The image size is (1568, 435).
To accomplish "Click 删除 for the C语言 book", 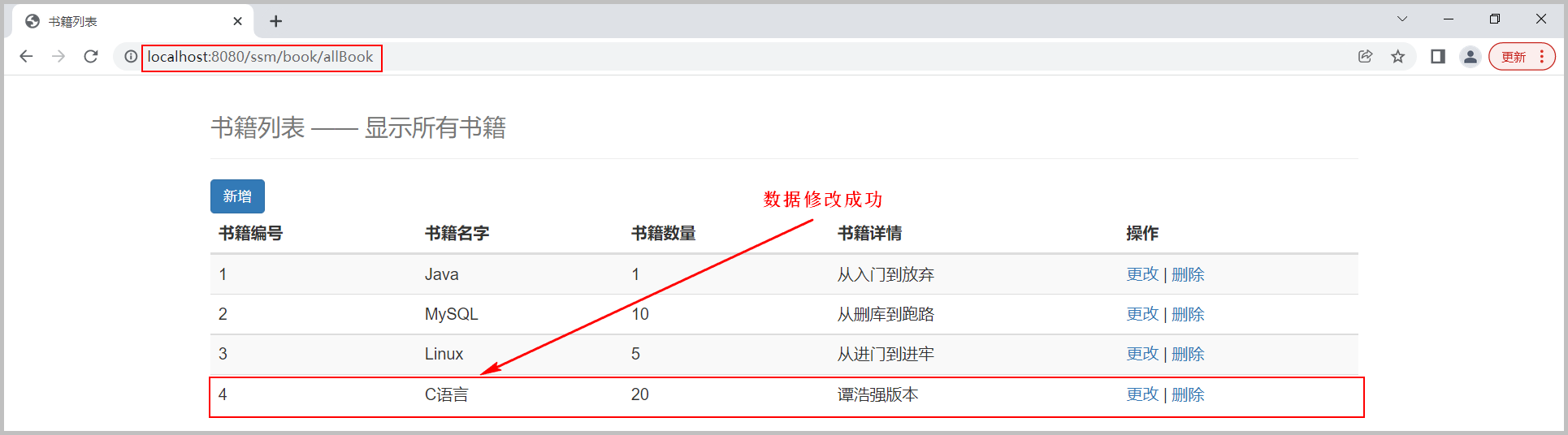I will pos(1188,394).
